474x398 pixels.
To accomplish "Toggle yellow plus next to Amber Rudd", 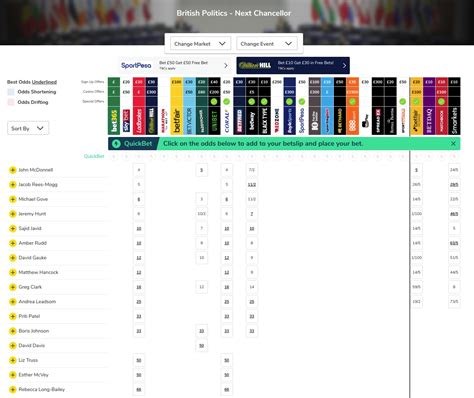I will coord(13,243).
